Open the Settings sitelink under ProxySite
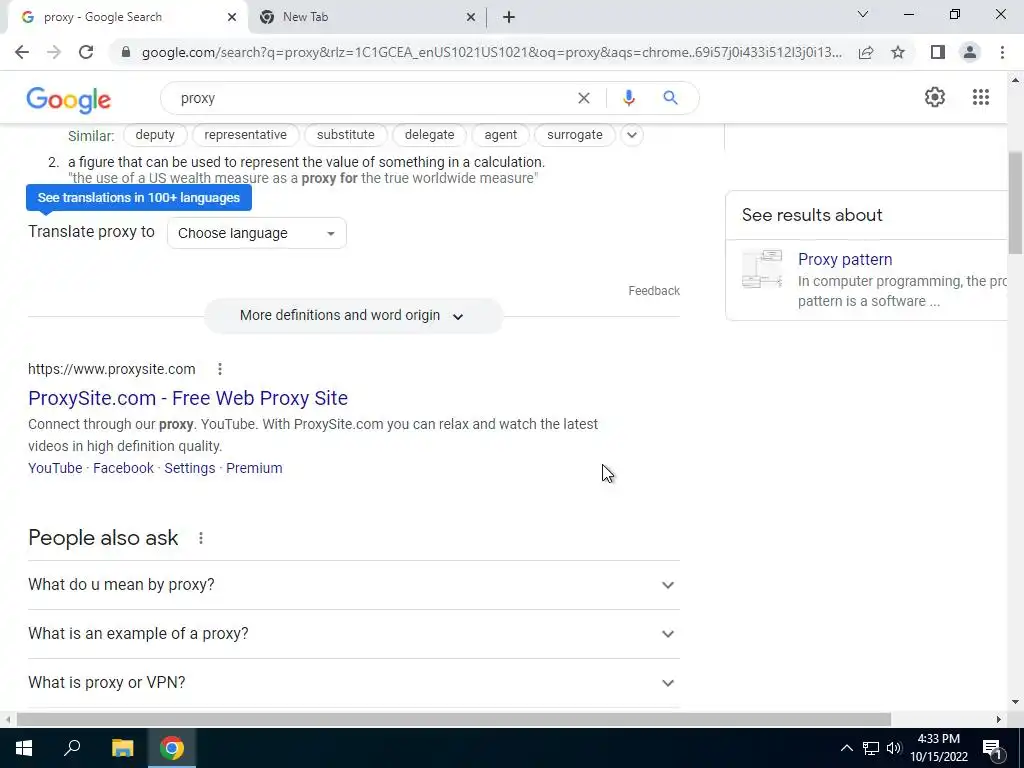The width and height of the screenshot is (1024, 768). (x=189, y=468)
